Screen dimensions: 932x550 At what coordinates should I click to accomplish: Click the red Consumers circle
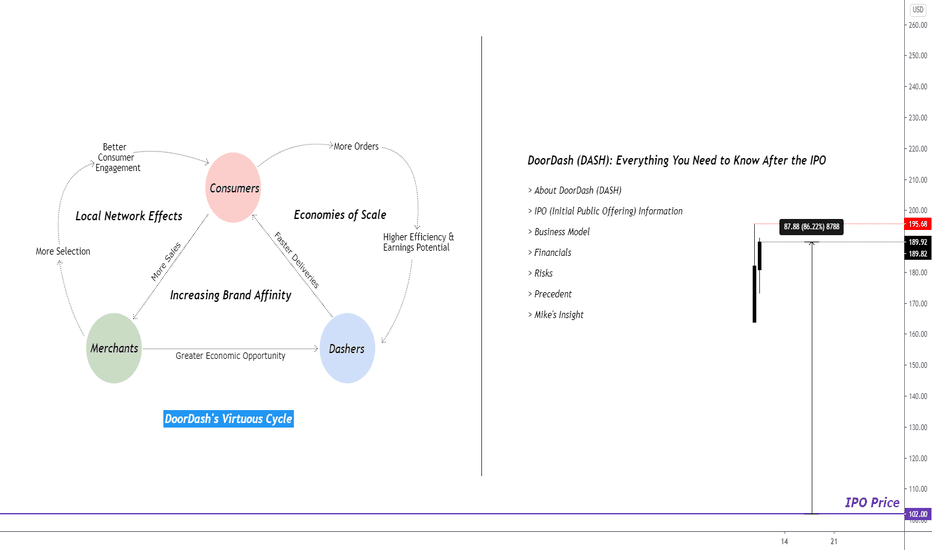(x=233, y=187)
